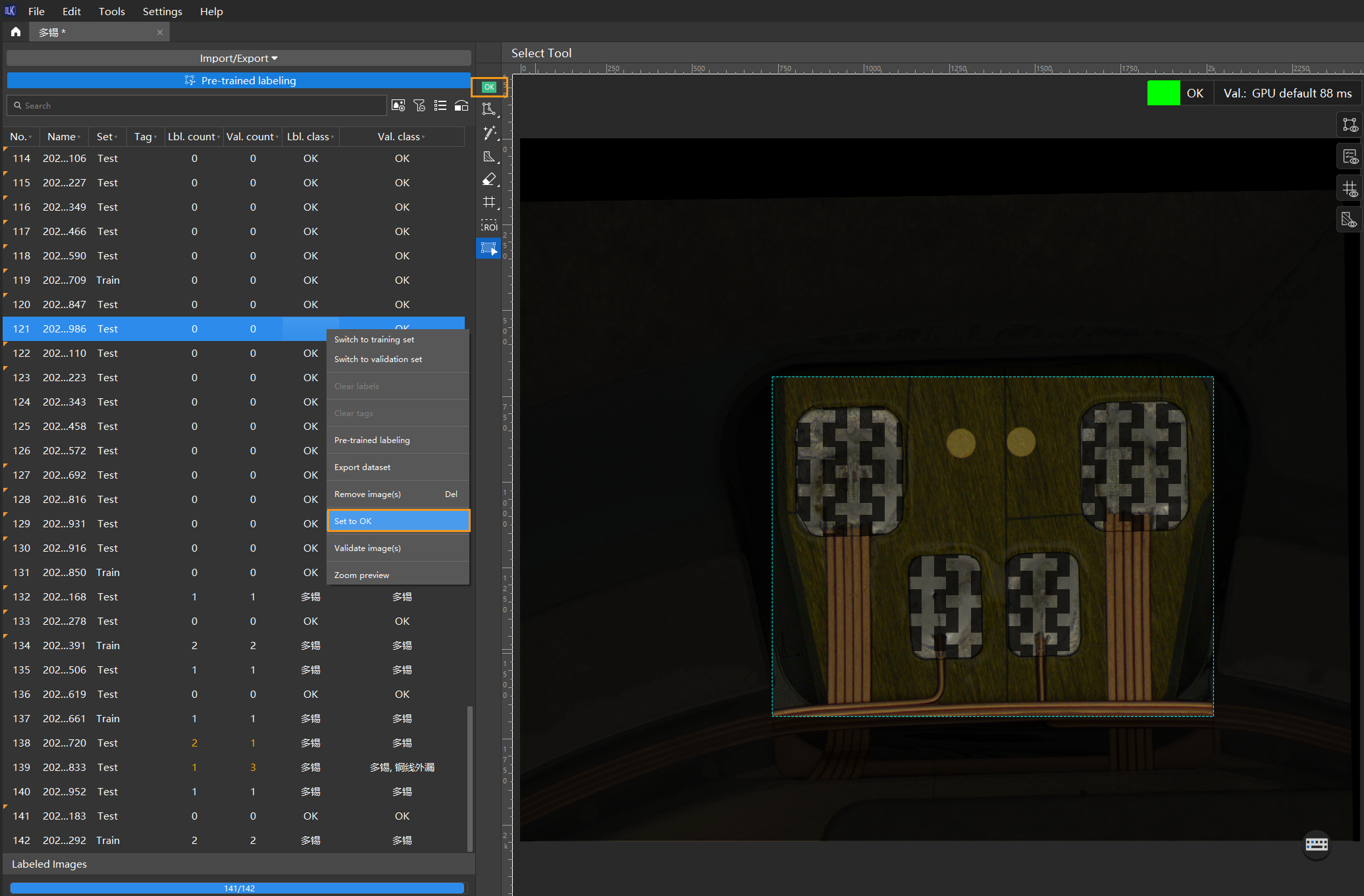Select image row 119 in Train set
The image size is (1364, 896).
click(234, 280)
